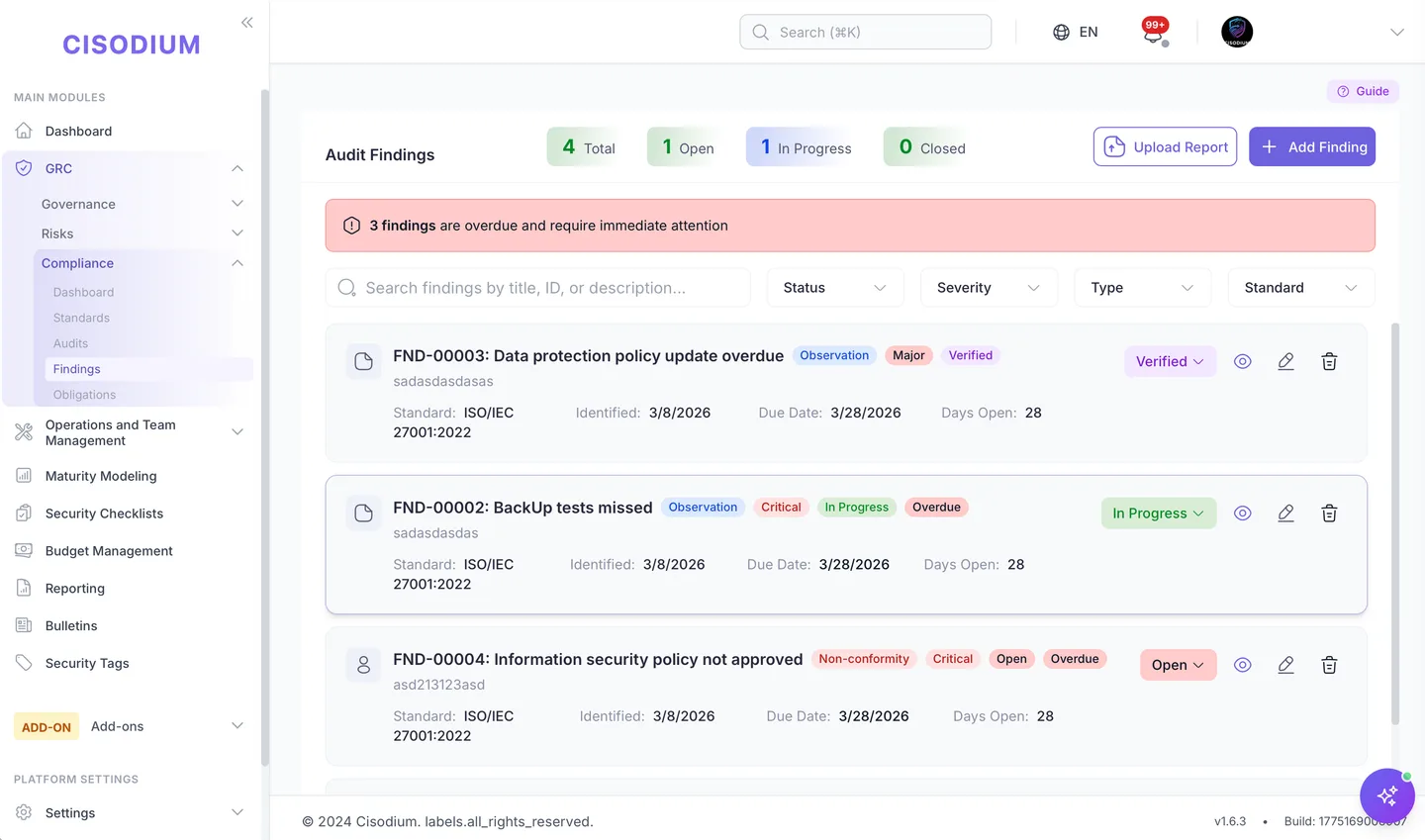This screenshot has height=840, width=1425.
Task: Click the Maturity Modeling chart icon
Action: coord(24,476)
